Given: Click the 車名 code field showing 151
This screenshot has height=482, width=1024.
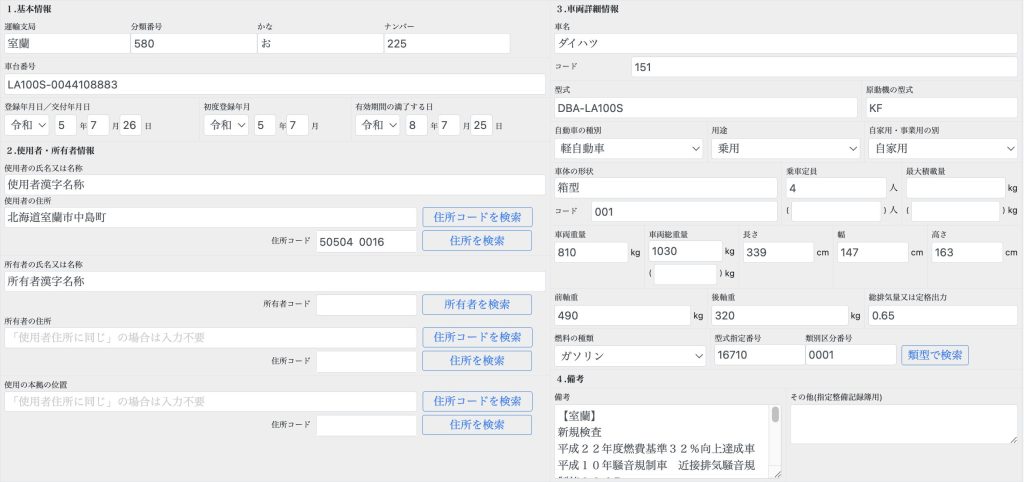Looking at the screenshot, I should click(x=824, y=67).
